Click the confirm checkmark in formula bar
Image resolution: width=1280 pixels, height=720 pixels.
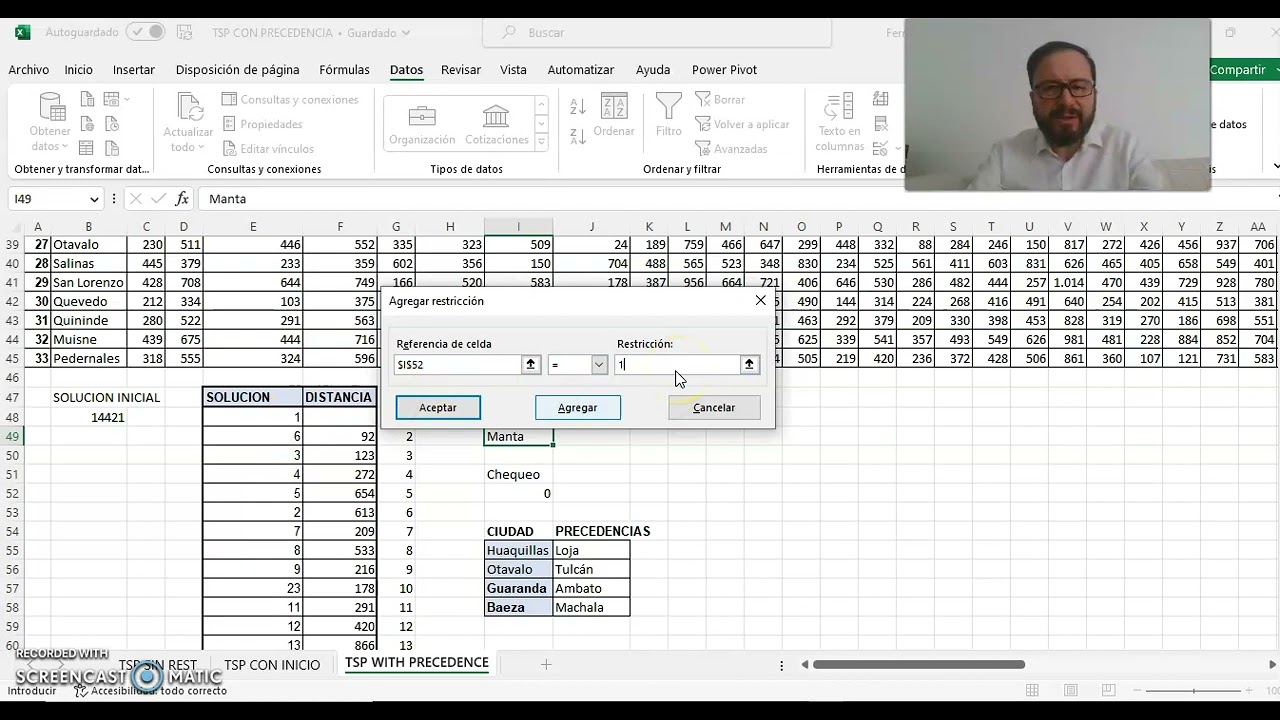158,199
